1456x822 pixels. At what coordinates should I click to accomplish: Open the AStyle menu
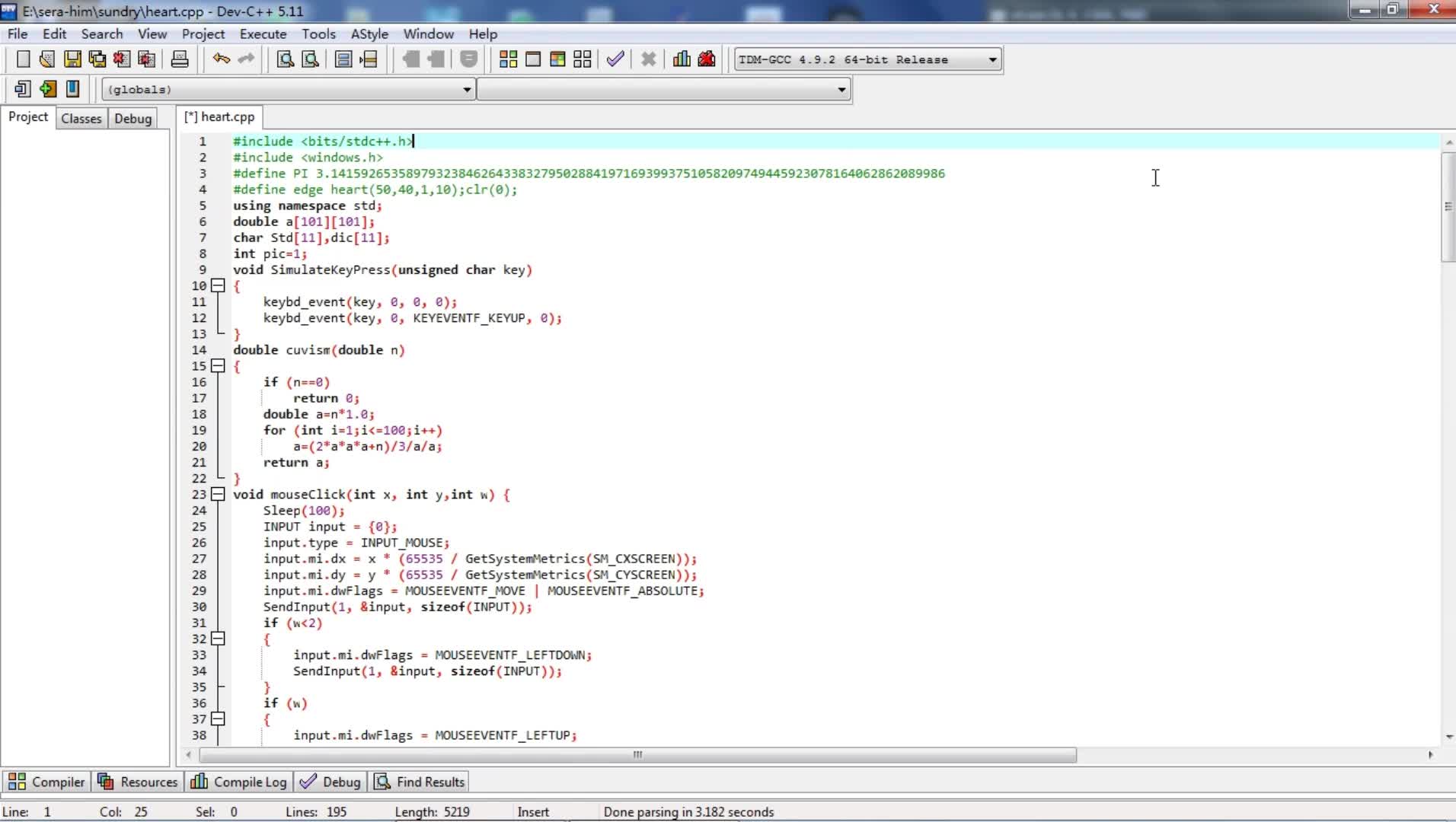pos(369,34)
